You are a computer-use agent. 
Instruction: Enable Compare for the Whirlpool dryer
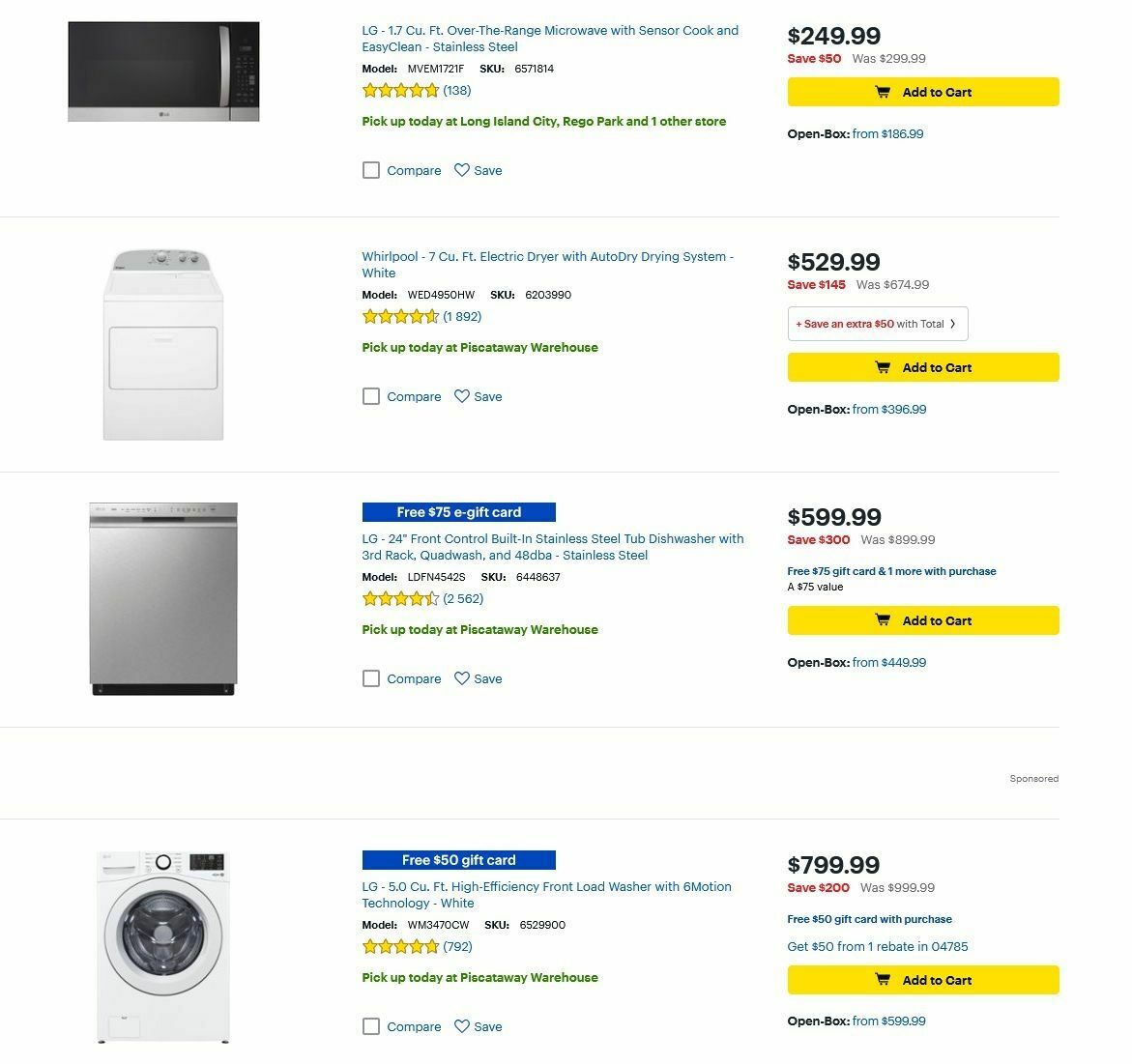[x=371, y=396]
